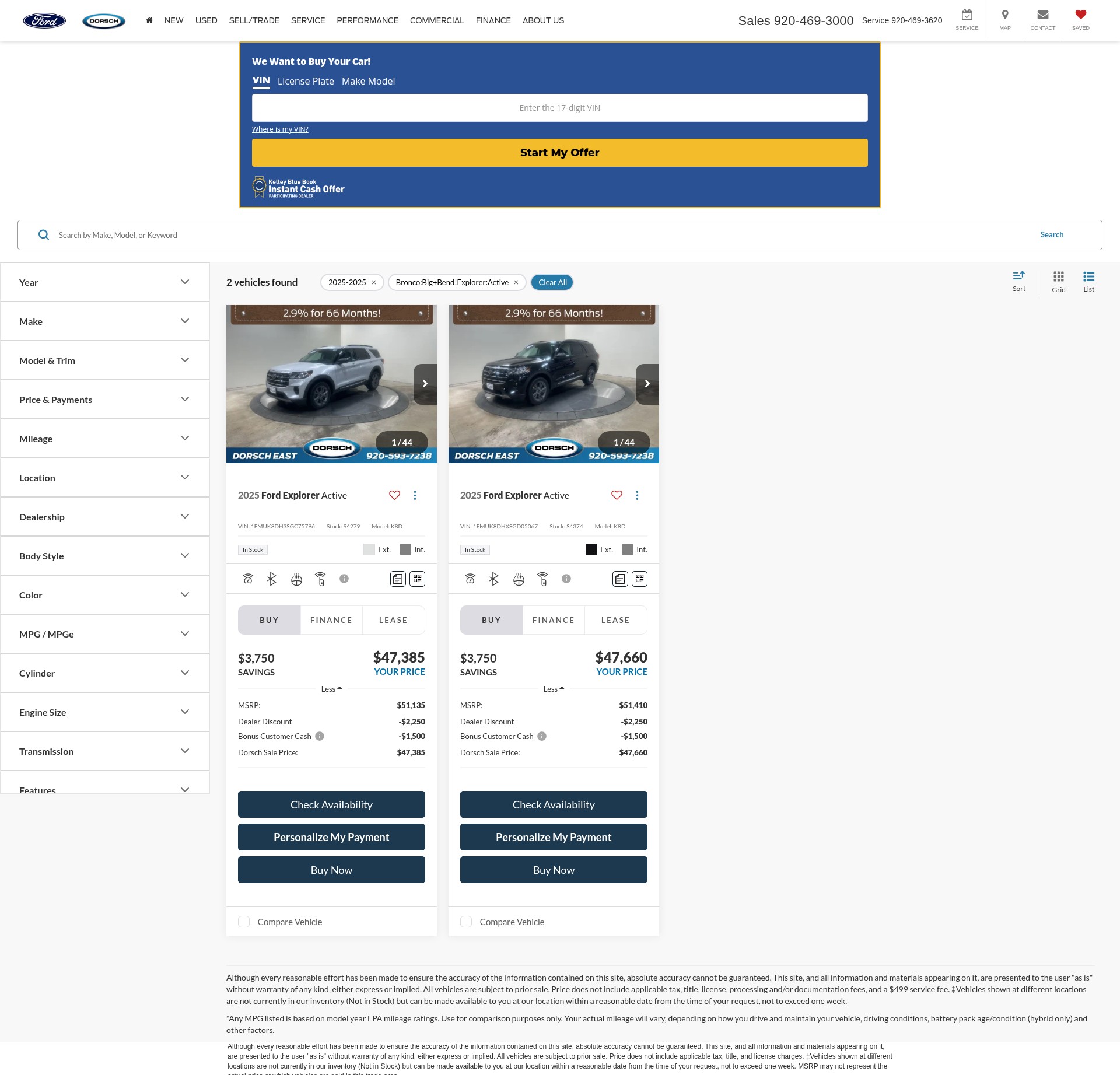The width and height of the screenshot is (1120, 1075).
Task: Click the Ford logo
Action: (x=44, y=21)
